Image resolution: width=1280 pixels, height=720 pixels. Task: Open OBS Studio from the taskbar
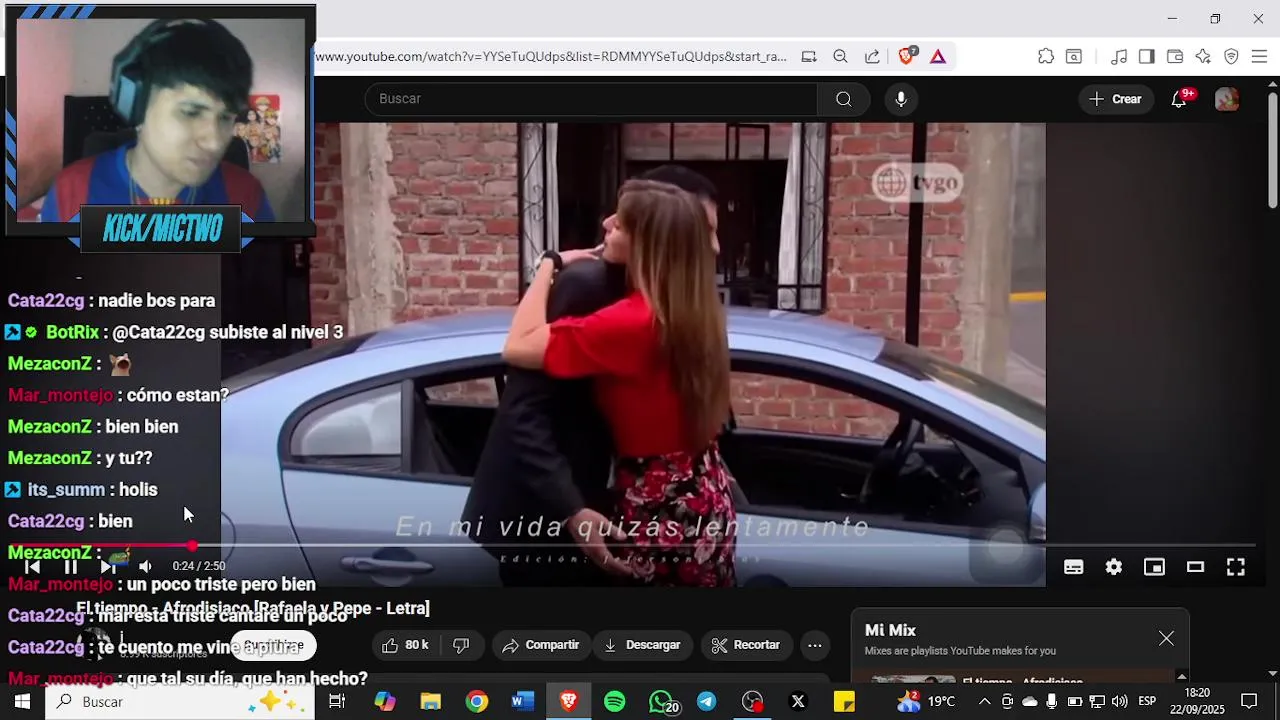[752, 702]
